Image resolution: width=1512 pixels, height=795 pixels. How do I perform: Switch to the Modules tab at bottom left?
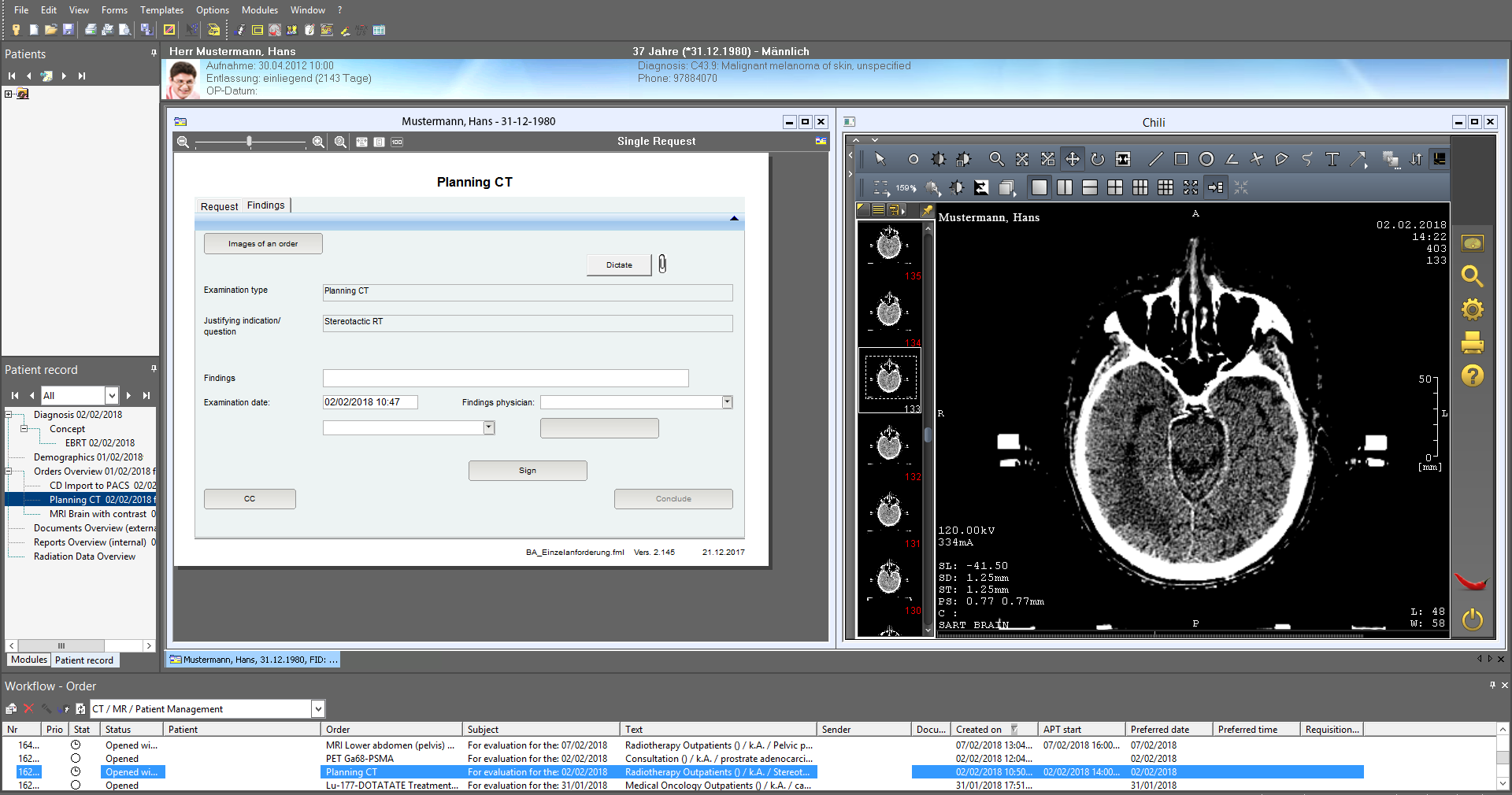[x=29, y=660]
